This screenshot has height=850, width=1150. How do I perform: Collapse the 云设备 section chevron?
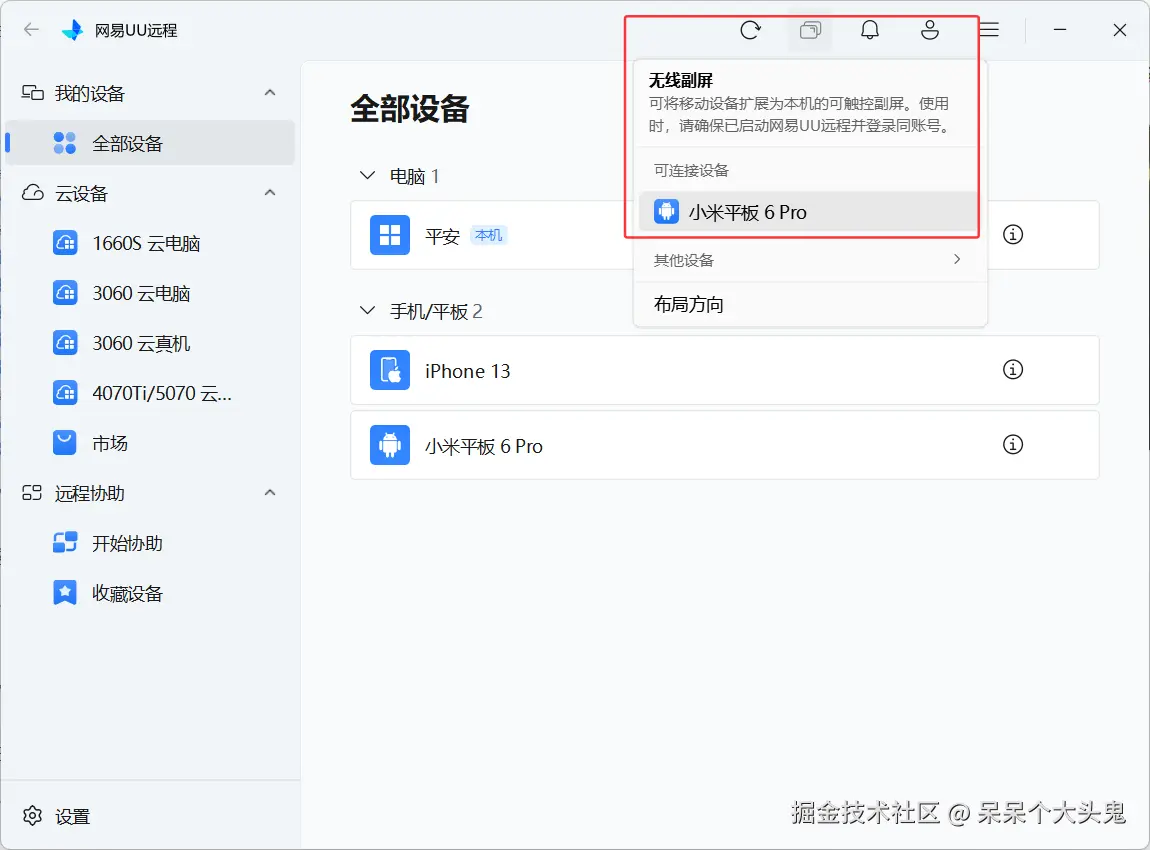pos(270,193)
